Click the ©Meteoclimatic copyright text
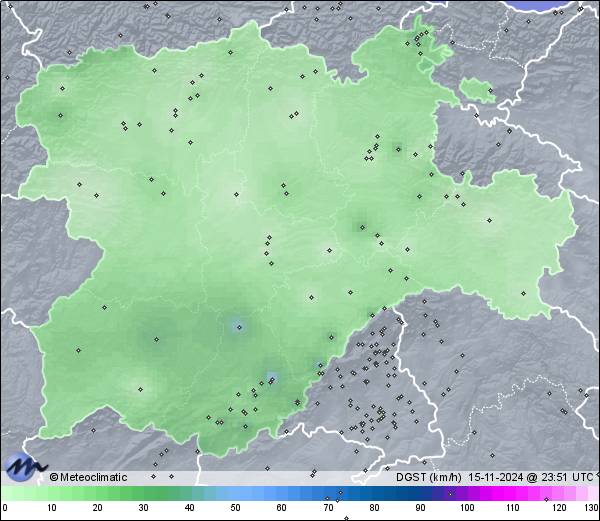This screenshot has height=521, width=600. tap(88, 477)
